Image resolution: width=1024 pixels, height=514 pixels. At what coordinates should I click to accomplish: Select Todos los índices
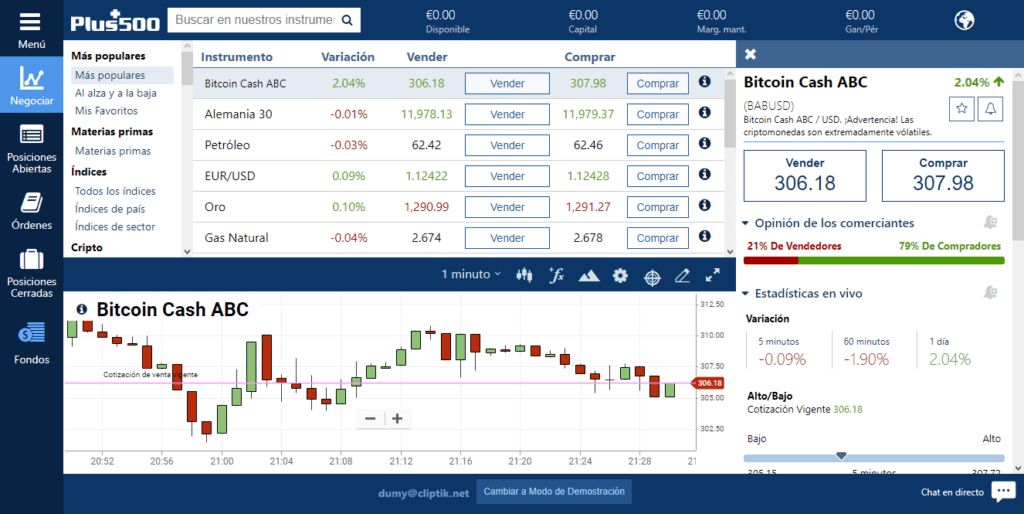click(x=115, y=191)
